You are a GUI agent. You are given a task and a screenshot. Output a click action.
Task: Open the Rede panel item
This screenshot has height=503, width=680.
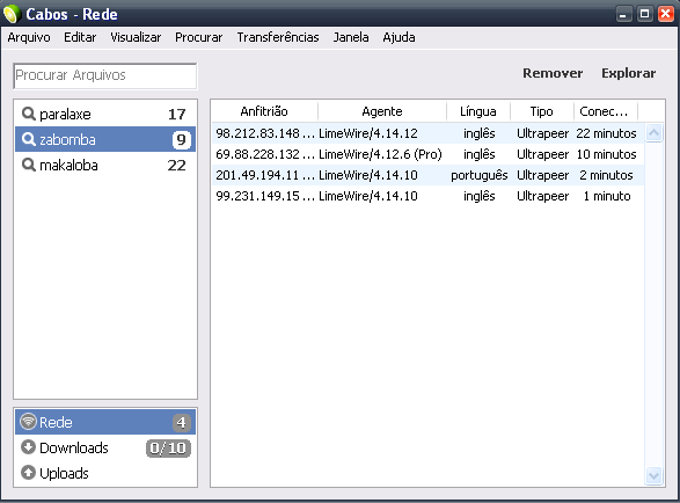(x=105, y=422)
